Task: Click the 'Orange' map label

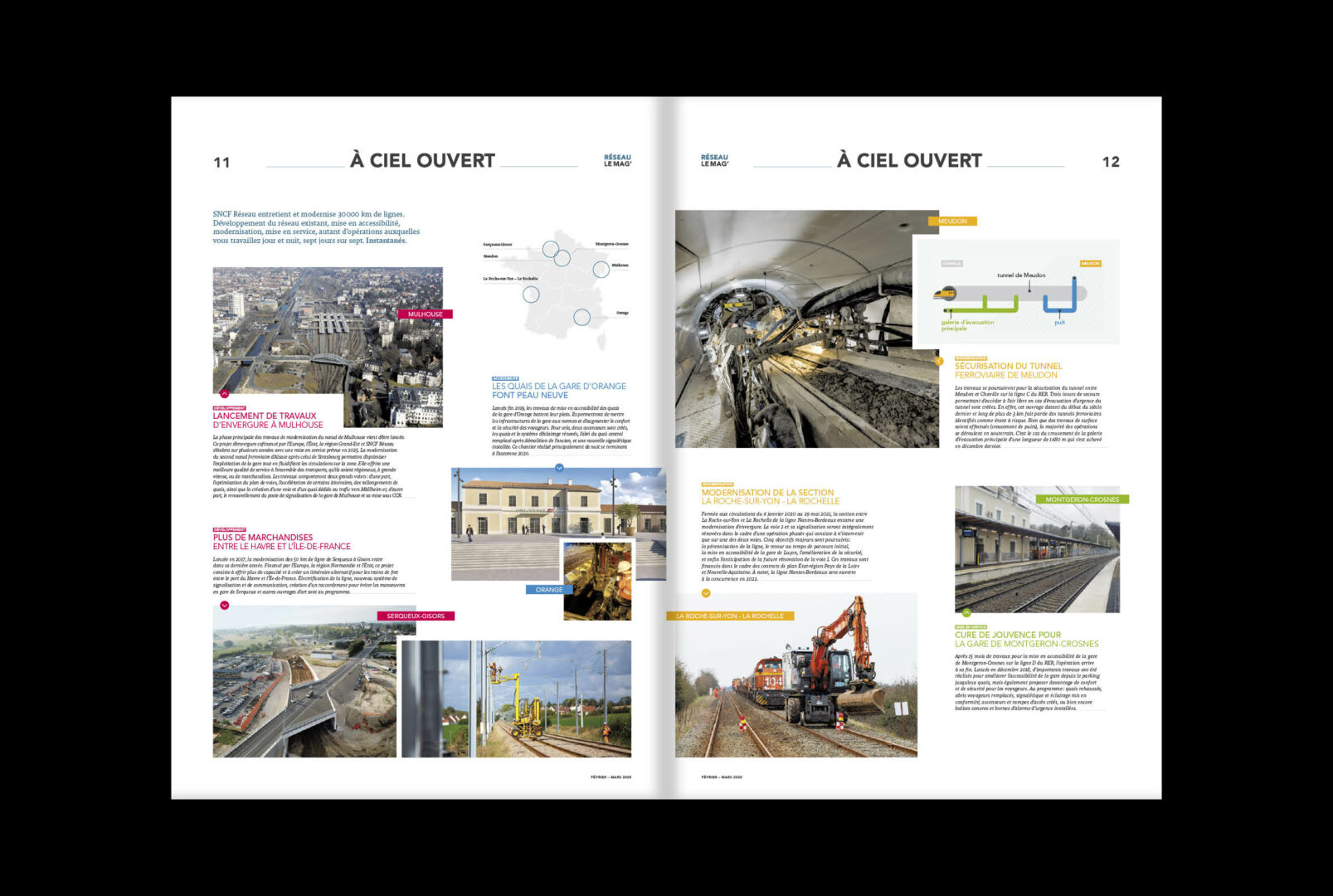Action: (622, 313)
